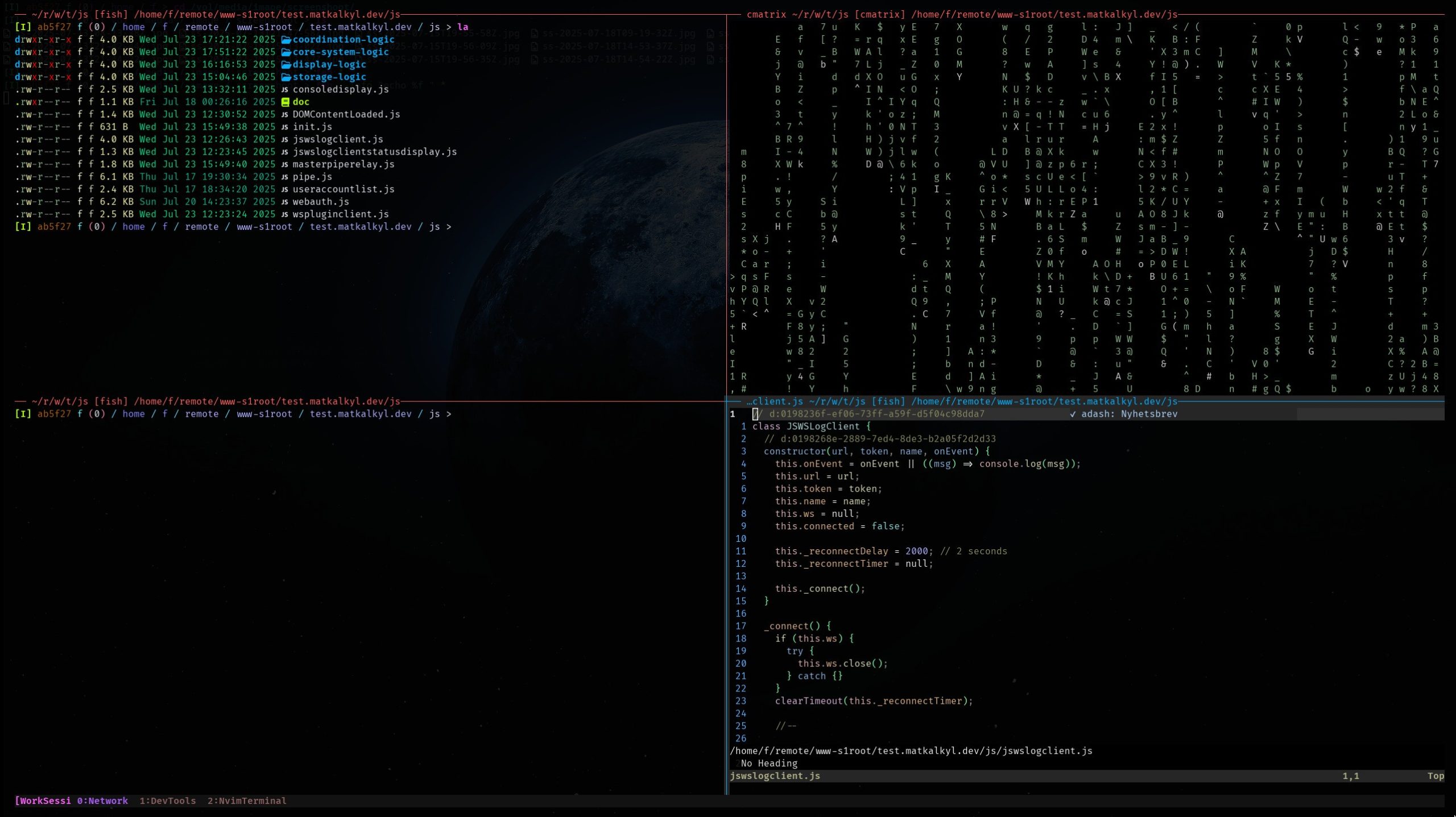Click the folder icon beside storage-logic
The image size is (1456, 817).
point(286,77)
